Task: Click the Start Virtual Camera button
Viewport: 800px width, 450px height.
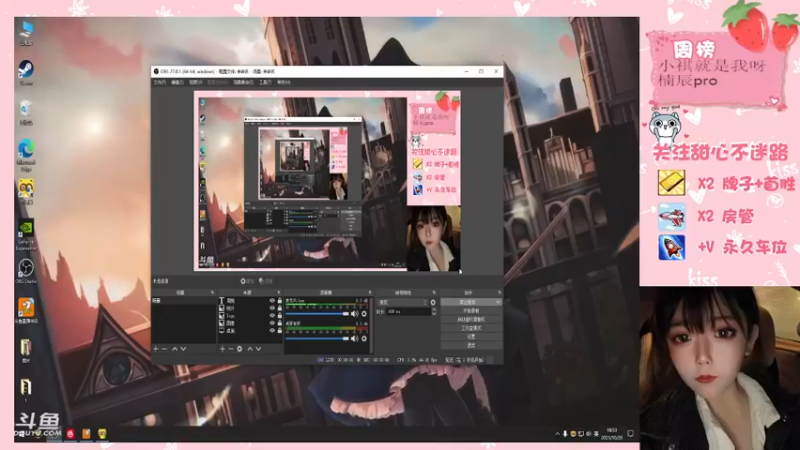Action: click(471, 319)
